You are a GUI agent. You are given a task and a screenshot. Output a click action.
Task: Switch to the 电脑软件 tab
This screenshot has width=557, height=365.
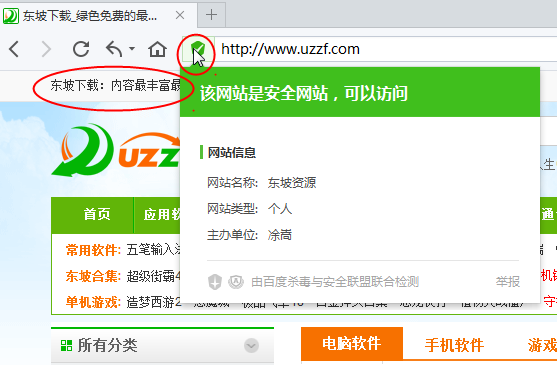pos(352,344)
